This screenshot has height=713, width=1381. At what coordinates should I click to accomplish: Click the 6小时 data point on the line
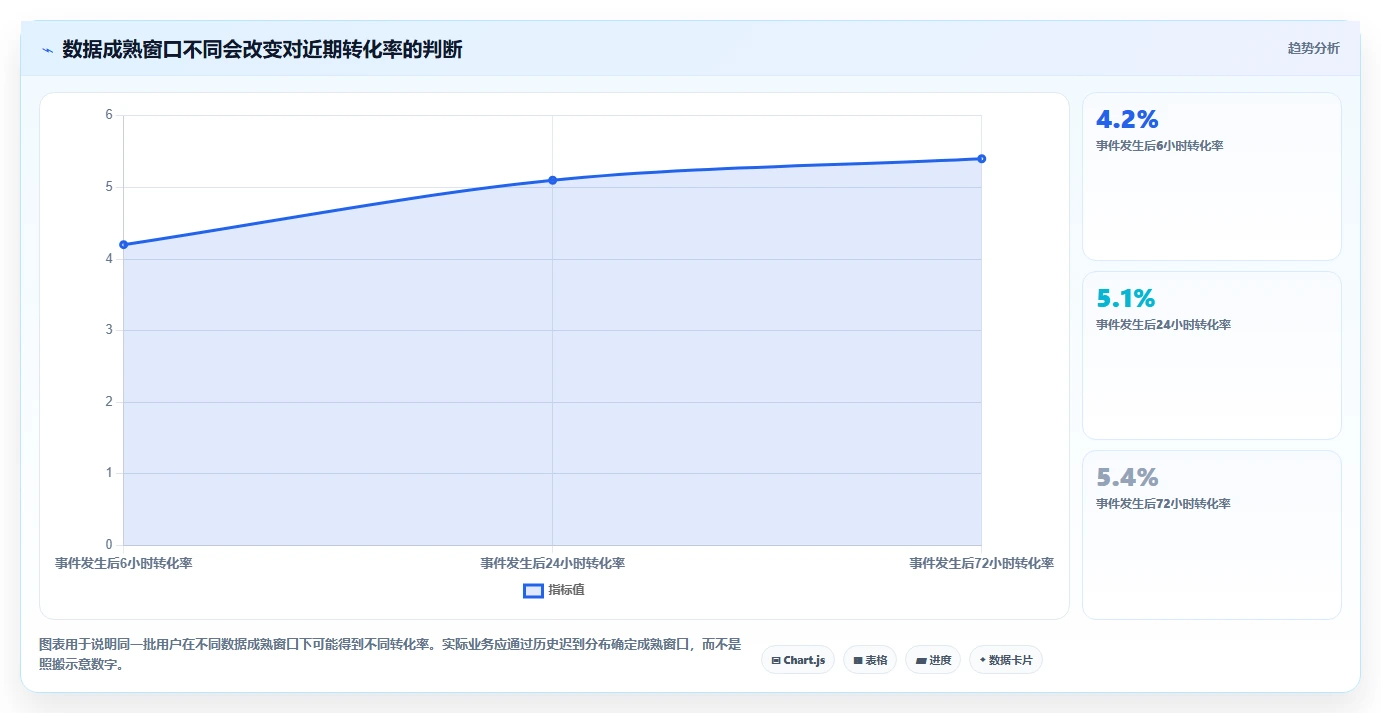pyautogui.click(x=123, y=244)
